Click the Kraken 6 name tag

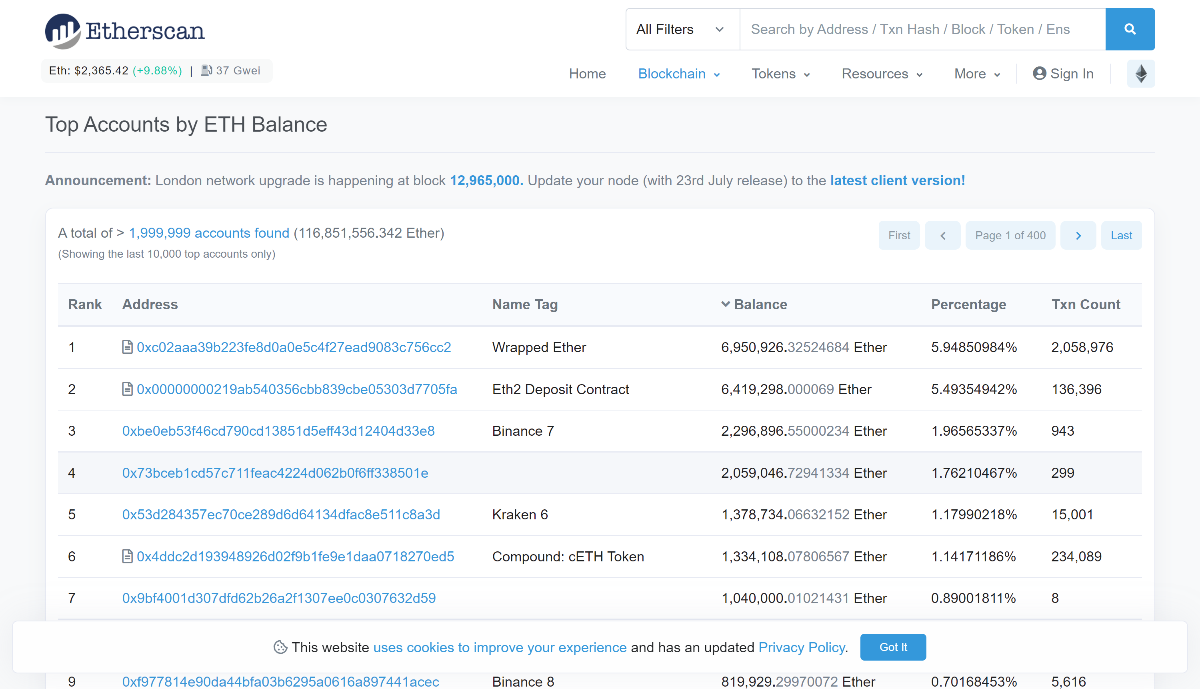click(520, 515)
